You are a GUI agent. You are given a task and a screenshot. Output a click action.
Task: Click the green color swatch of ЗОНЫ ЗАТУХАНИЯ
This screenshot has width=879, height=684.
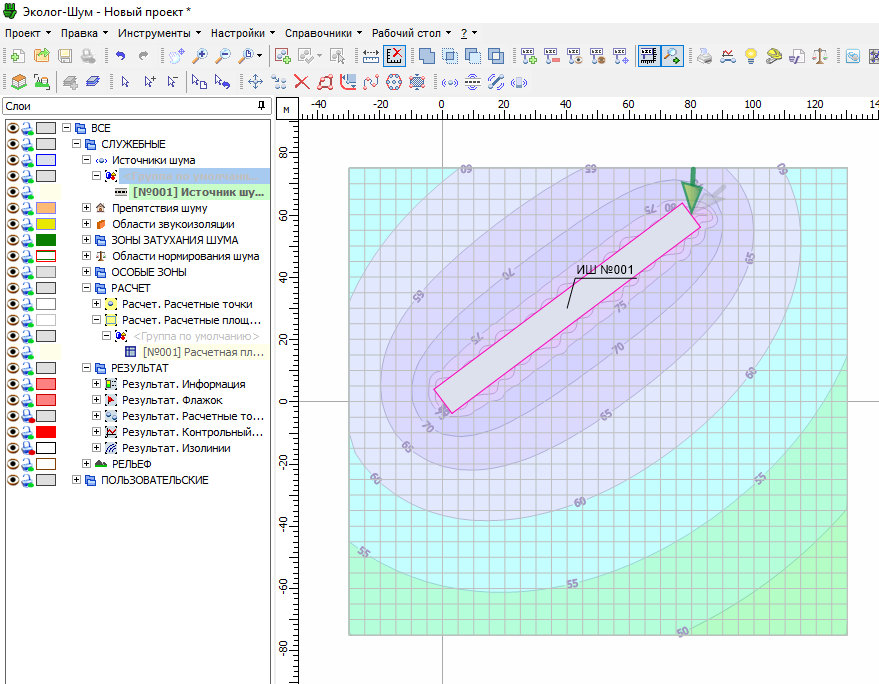coord(46,240)
